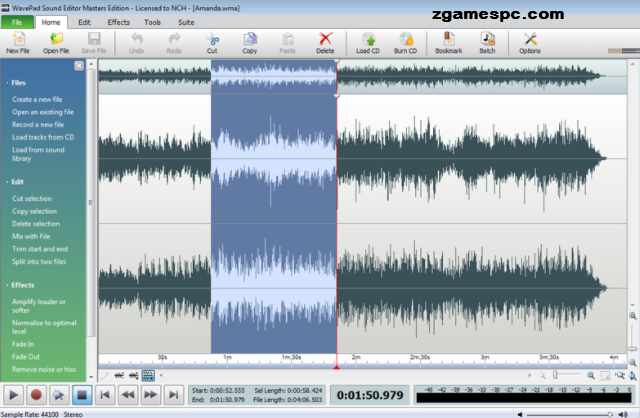Viewport: 640px width, 418px height.
Task: Adjust the vertical zoom slider handle
Action: click(633, 349)
